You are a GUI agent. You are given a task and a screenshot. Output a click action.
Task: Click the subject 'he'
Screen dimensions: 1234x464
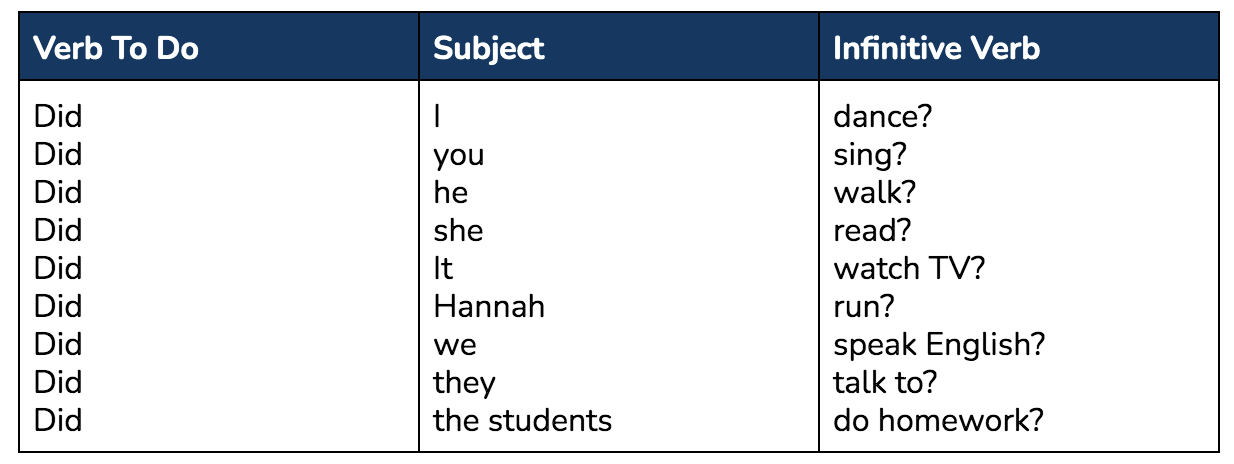click(x=451, y=193)
